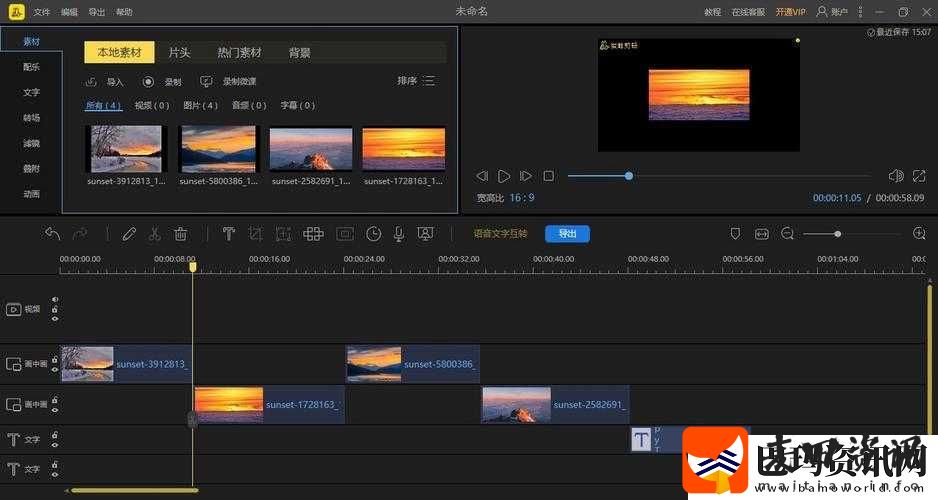
Task: Hide the 画中画 track containing sunset-1728163
Action: (55, 410)
